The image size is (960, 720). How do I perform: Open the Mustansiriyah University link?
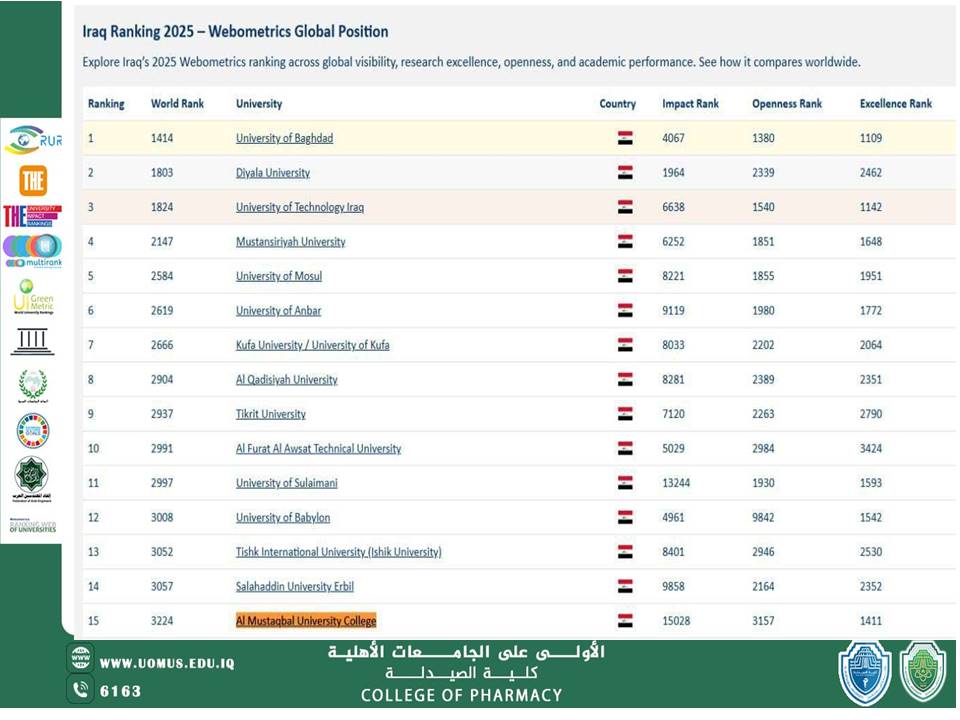pyautogui.click(x=291, y=242)
